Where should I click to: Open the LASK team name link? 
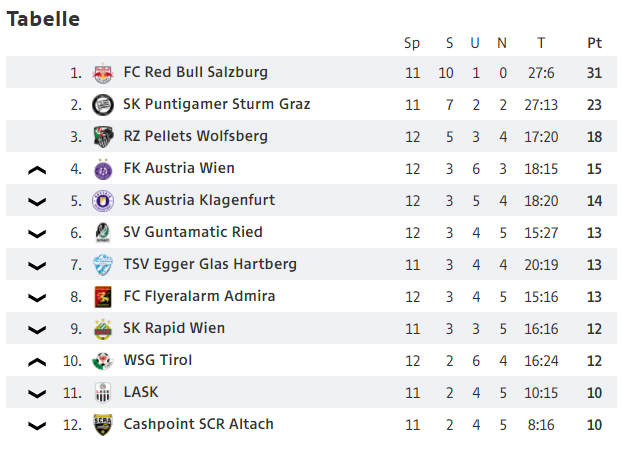click(141, 392)
